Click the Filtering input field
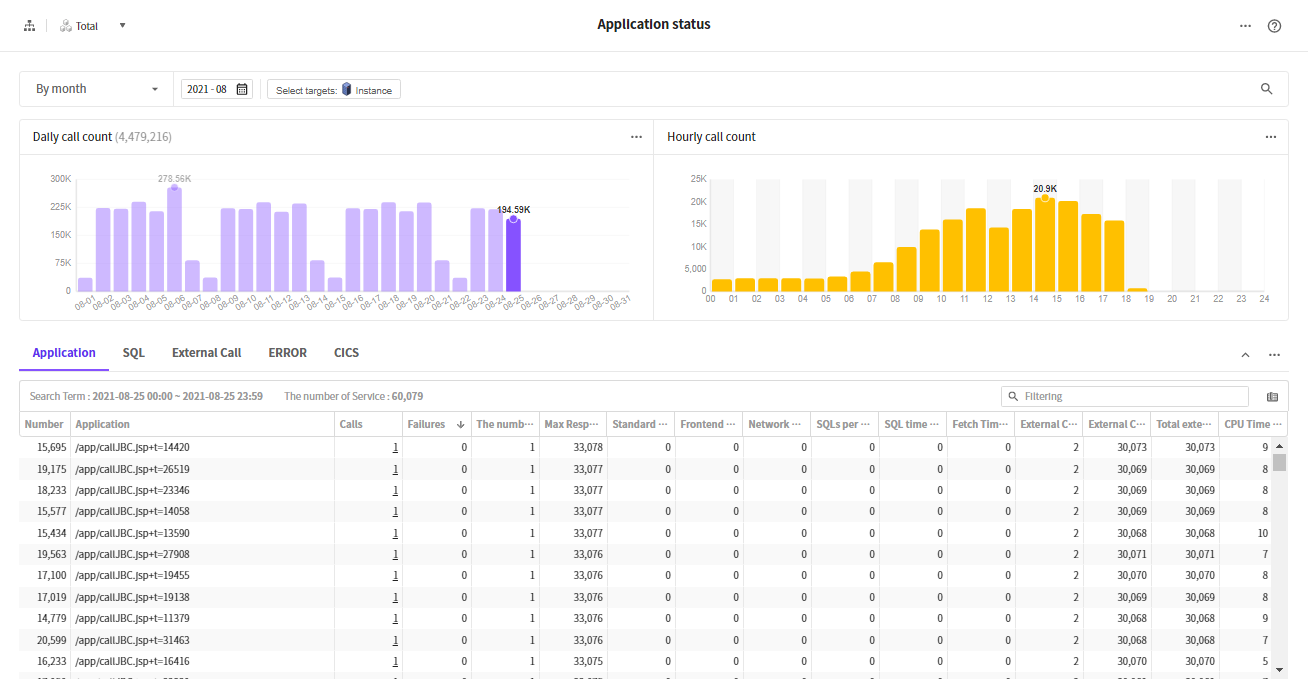The width and height of the screenshot is (1308, 686). tap(1130, 397)
